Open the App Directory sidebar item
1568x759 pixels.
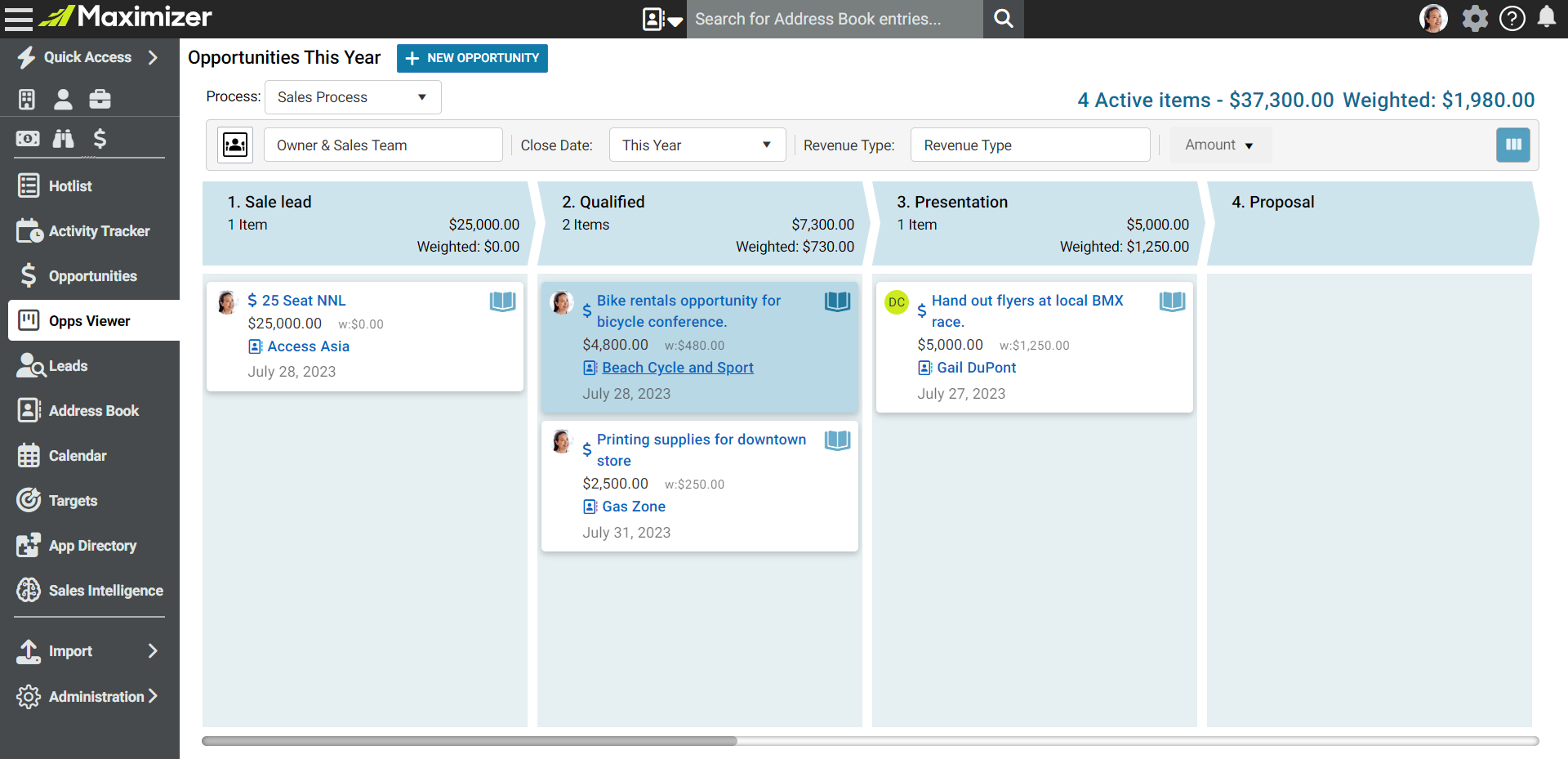click(x=90, y=546)
